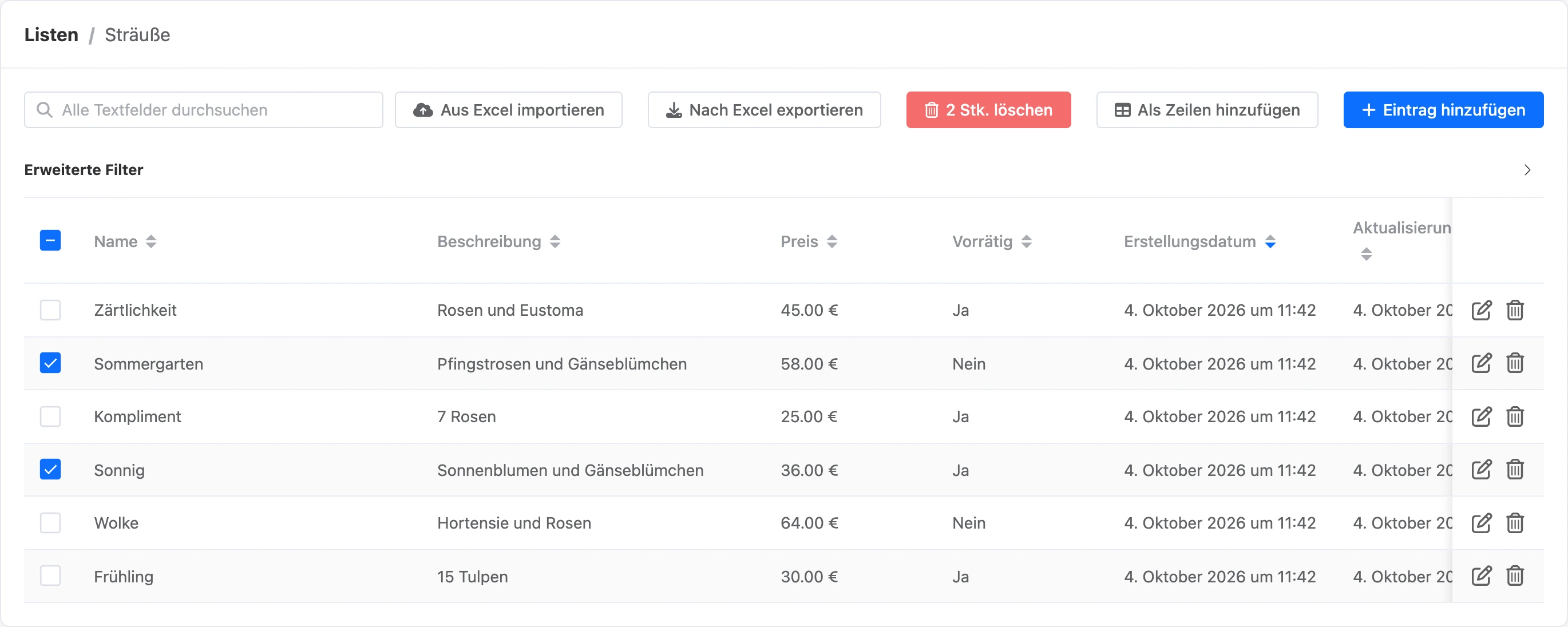Click the Rosen und Eustoma cell
This screenshot has width=1568, height=627.
509,311
